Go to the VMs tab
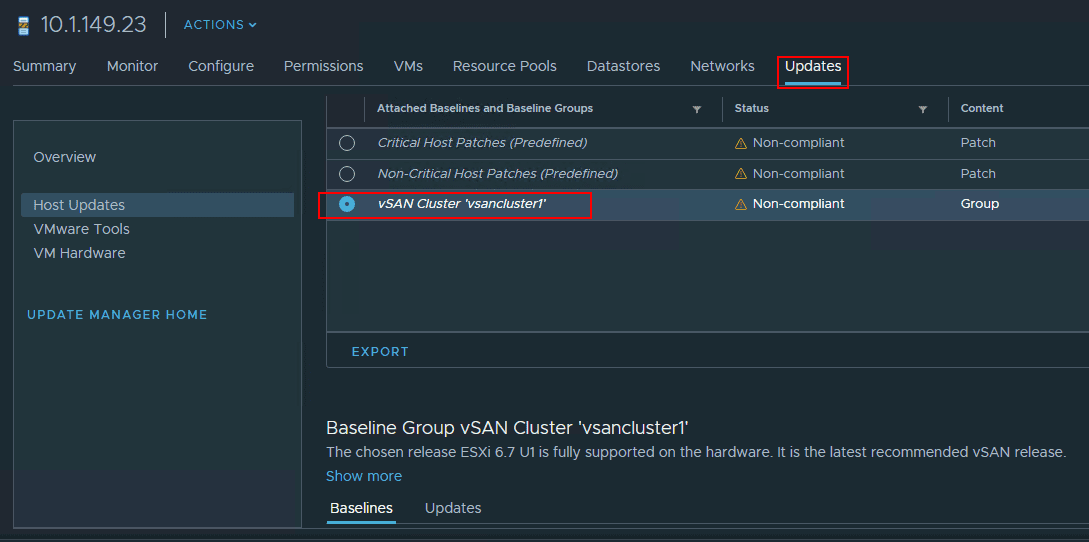The height and width of the screenshot is (542, 1089). click(408, 66)
